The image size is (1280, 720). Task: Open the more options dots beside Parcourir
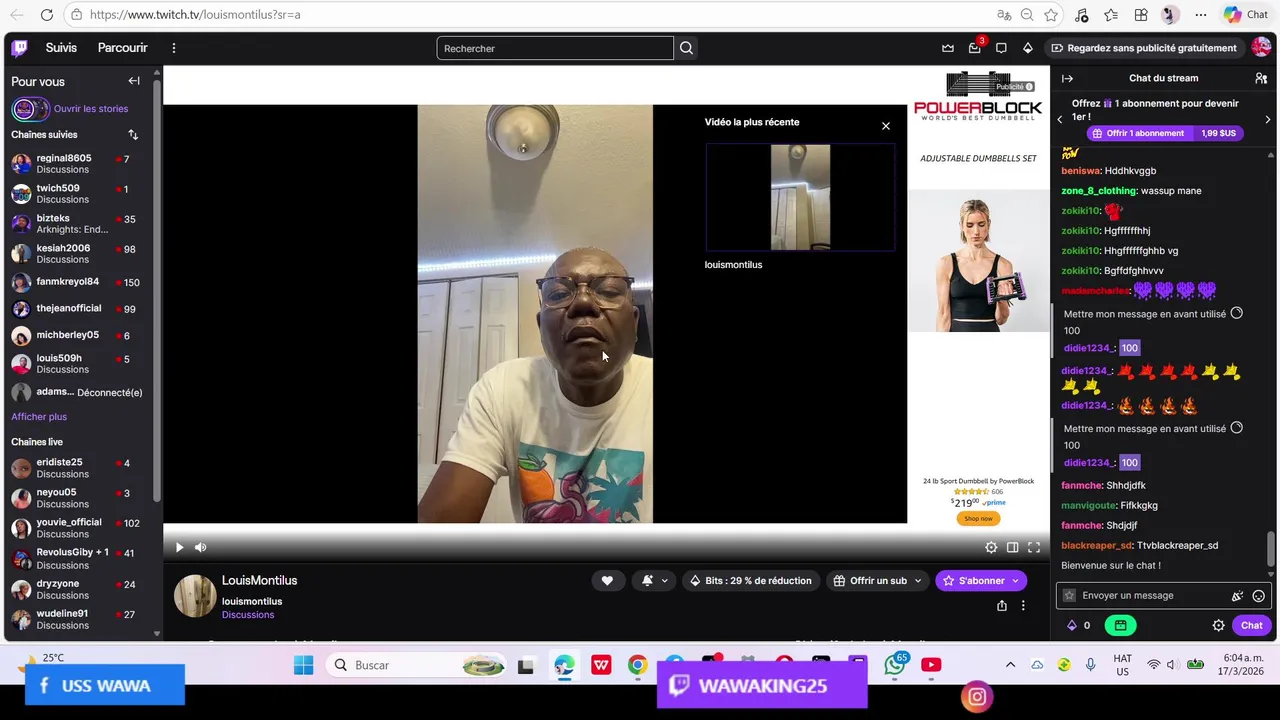click(x=174, y=48)
